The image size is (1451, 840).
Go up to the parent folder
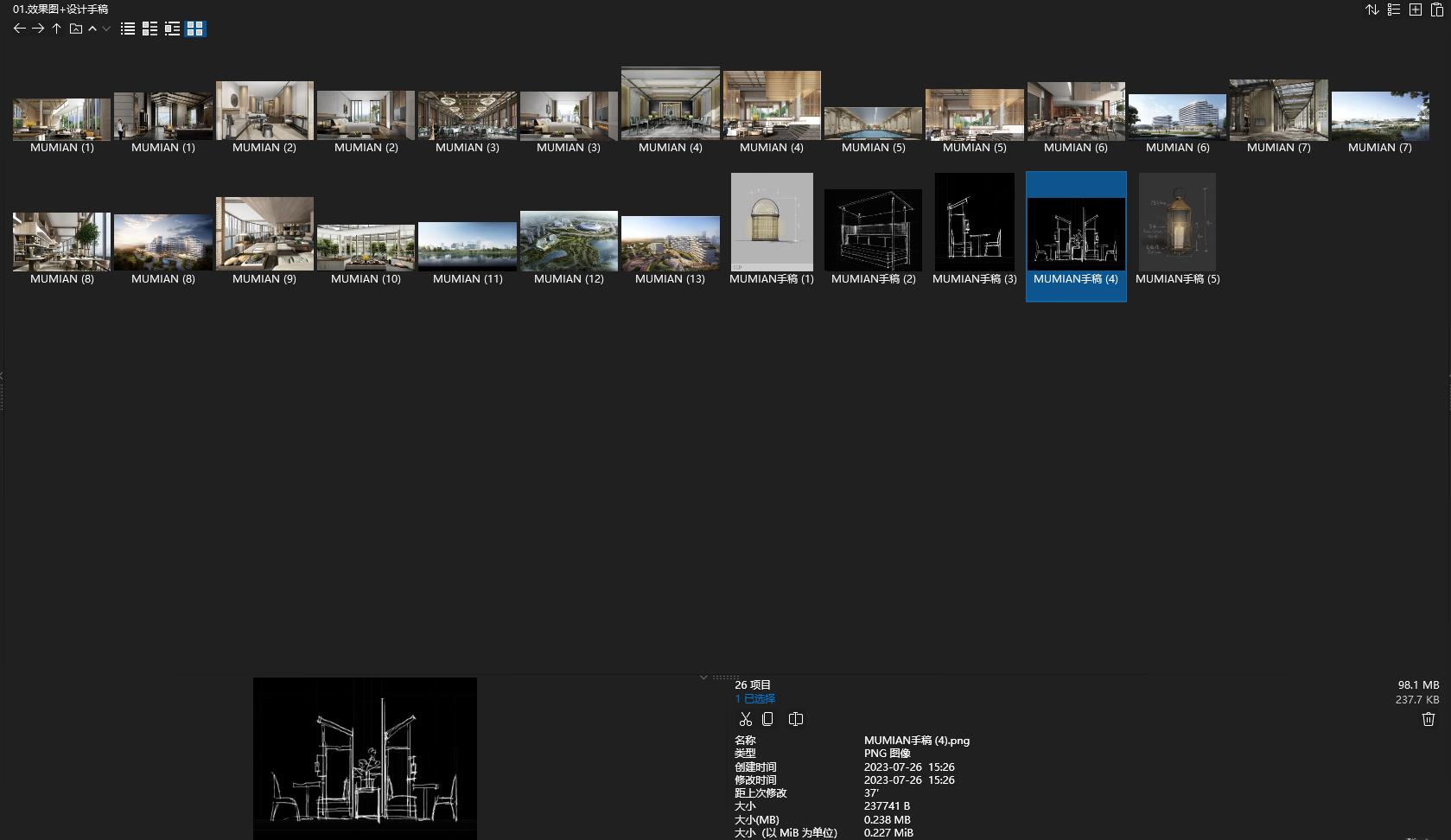56,29
